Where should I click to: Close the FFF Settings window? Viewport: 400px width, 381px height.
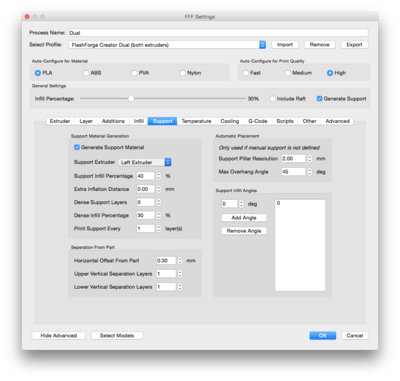[27, 17]
